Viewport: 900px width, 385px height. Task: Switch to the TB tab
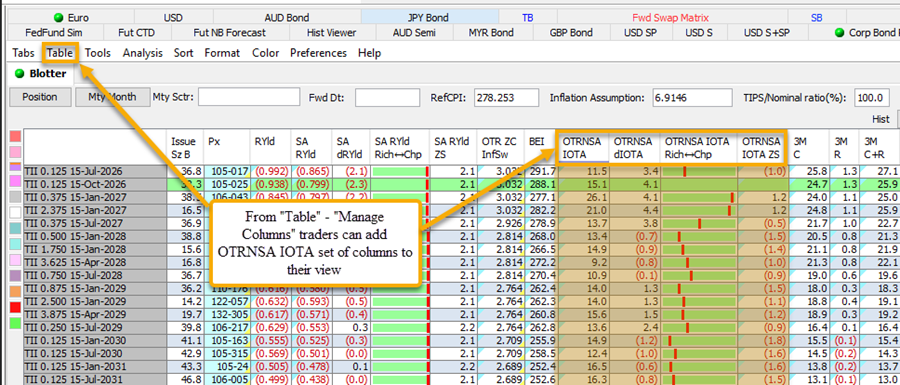click(527, 18)
